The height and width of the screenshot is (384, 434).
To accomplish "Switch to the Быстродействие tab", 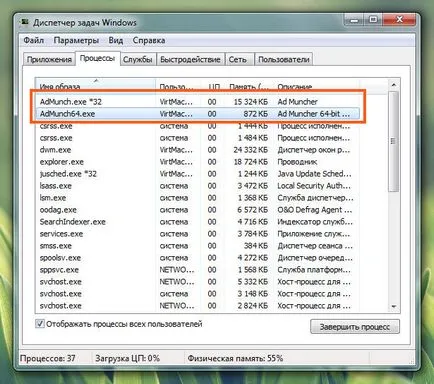I will point(190,59).
